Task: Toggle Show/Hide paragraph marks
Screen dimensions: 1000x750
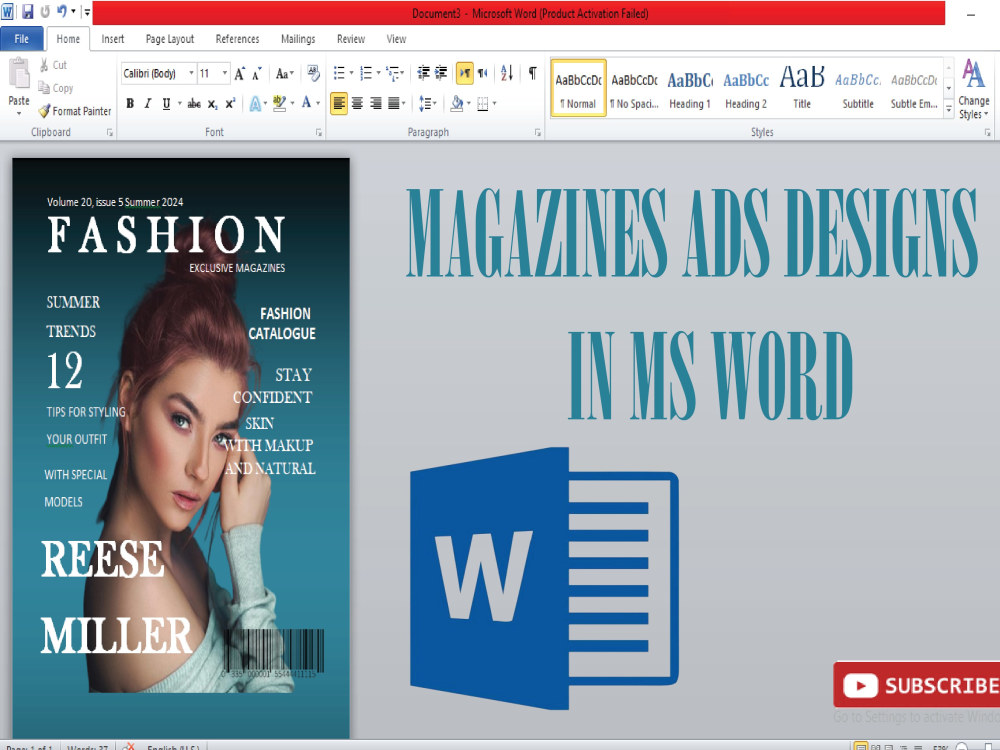Action: 533,73
